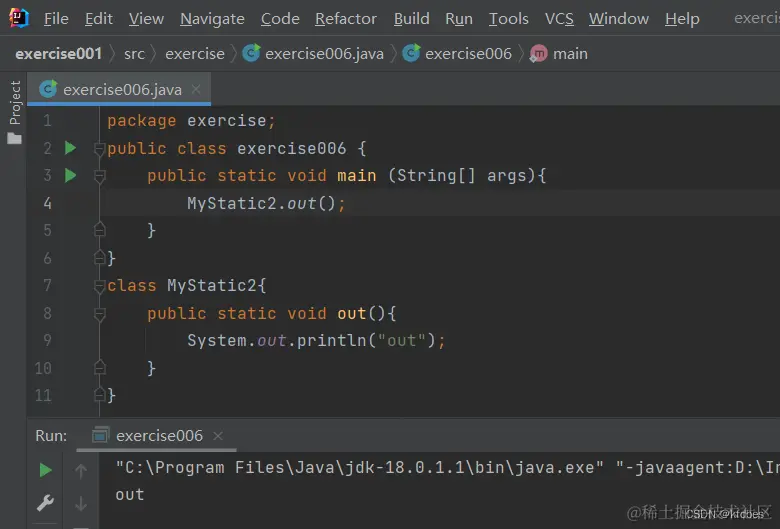This screenshot has height=529, width=780.
Task: Click the exercise006 class breadcrumb
Action: click(x=468, y=54)
